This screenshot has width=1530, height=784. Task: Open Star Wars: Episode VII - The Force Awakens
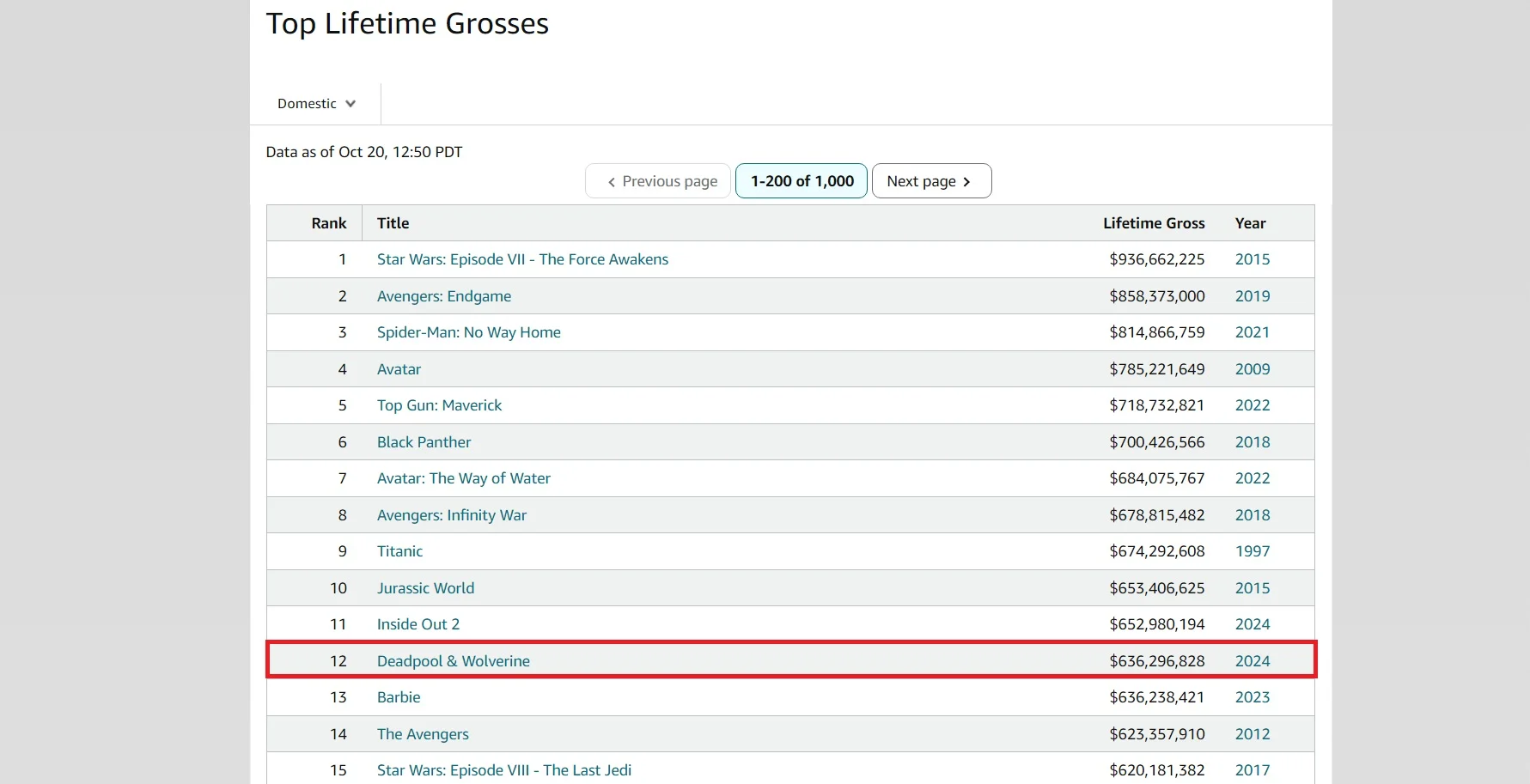coord(522,259)
